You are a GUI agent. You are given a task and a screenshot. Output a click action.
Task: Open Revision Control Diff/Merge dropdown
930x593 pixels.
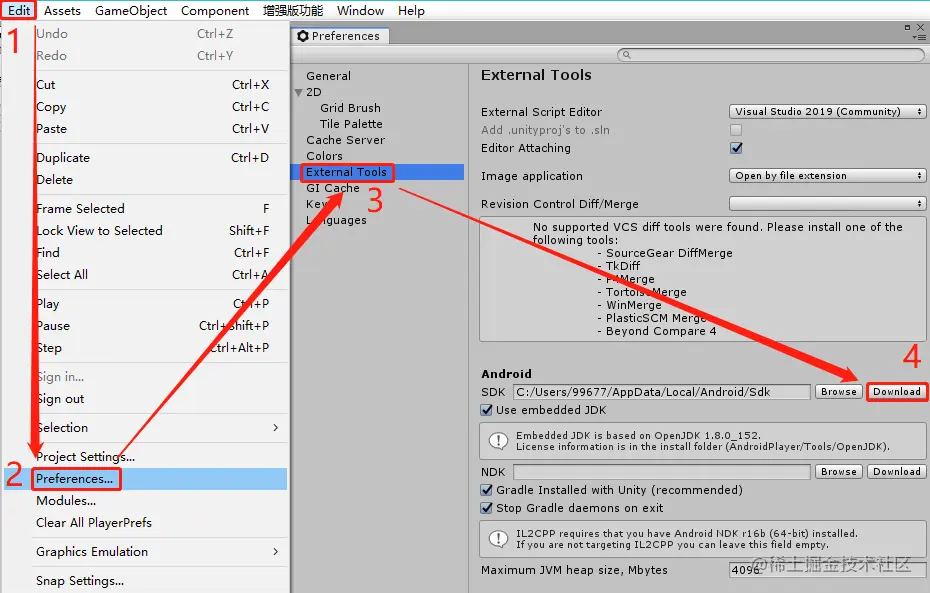coord(827,203)
